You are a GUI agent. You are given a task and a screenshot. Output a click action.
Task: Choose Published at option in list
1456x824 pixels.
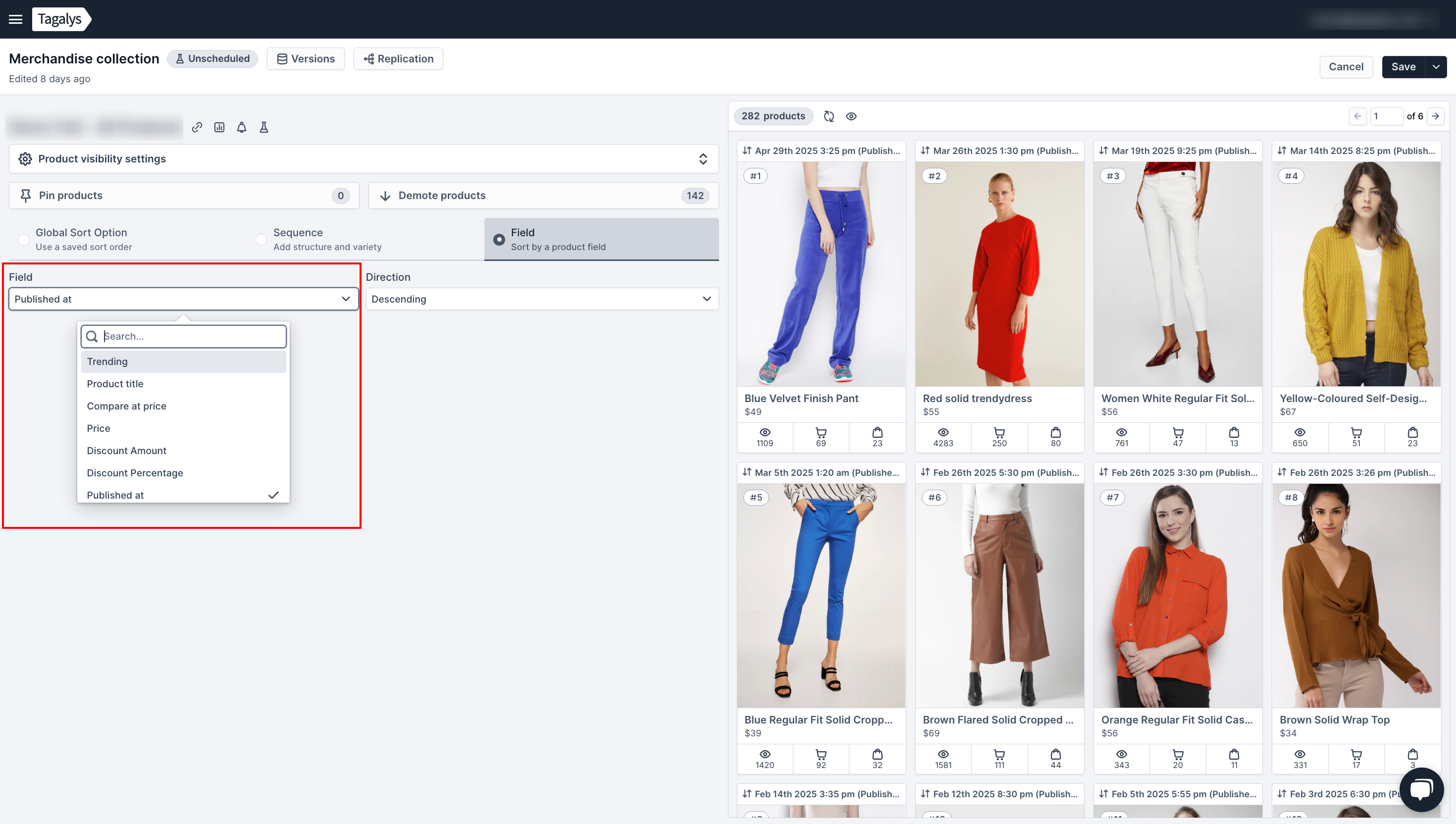point(183,495)
